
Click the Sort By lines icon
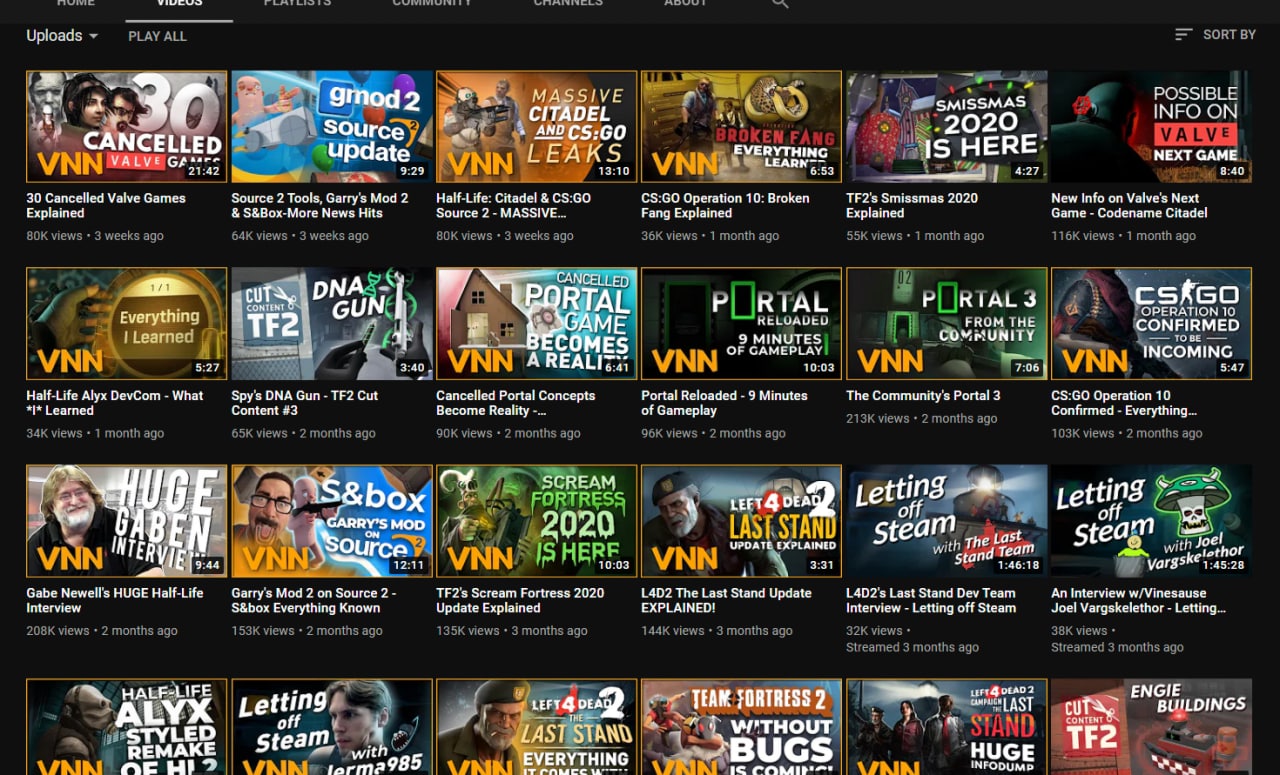[x=1183, y=35]
